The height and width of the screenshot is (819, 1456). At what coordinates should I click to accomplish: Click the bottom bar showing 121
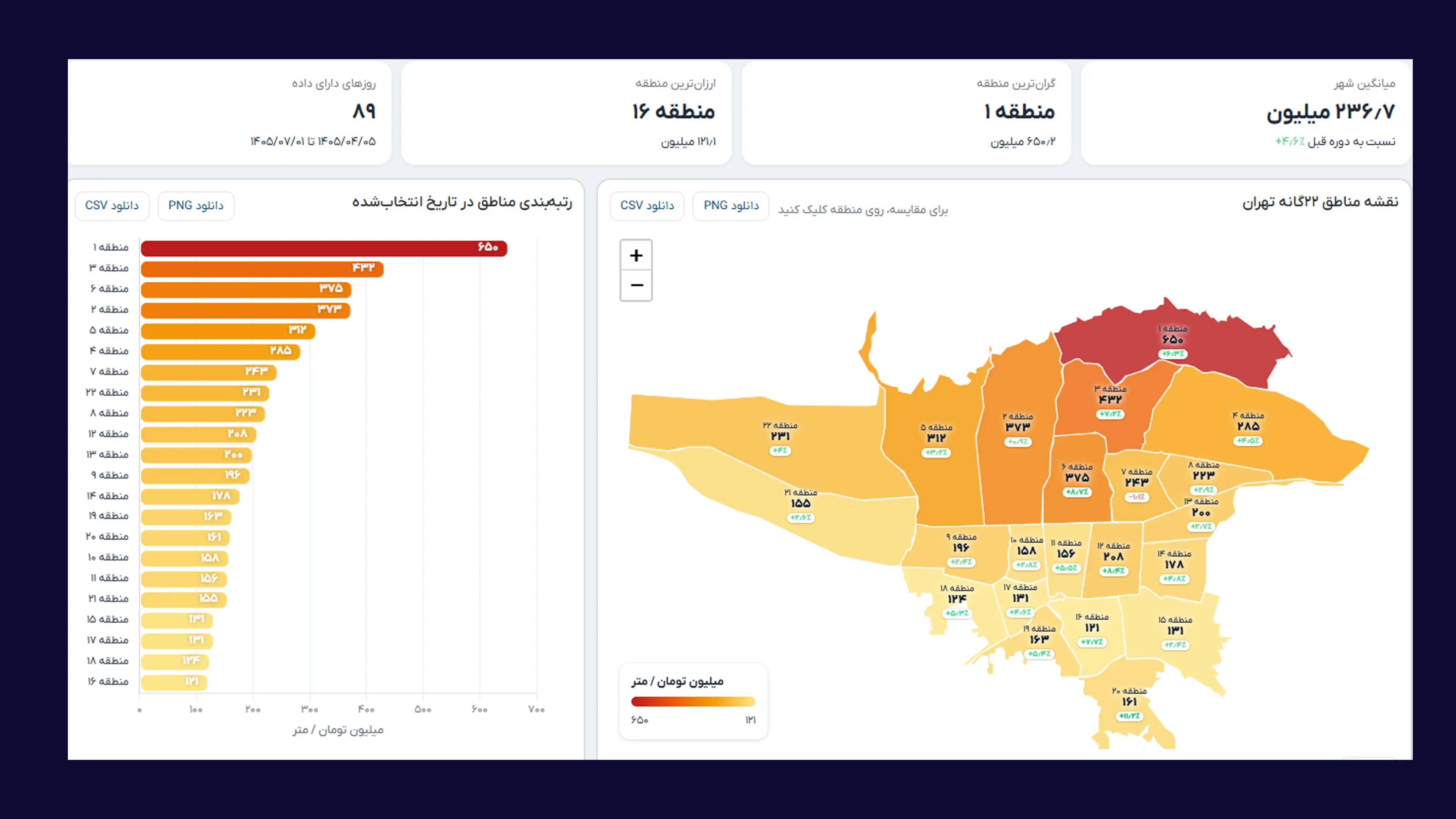174,682
